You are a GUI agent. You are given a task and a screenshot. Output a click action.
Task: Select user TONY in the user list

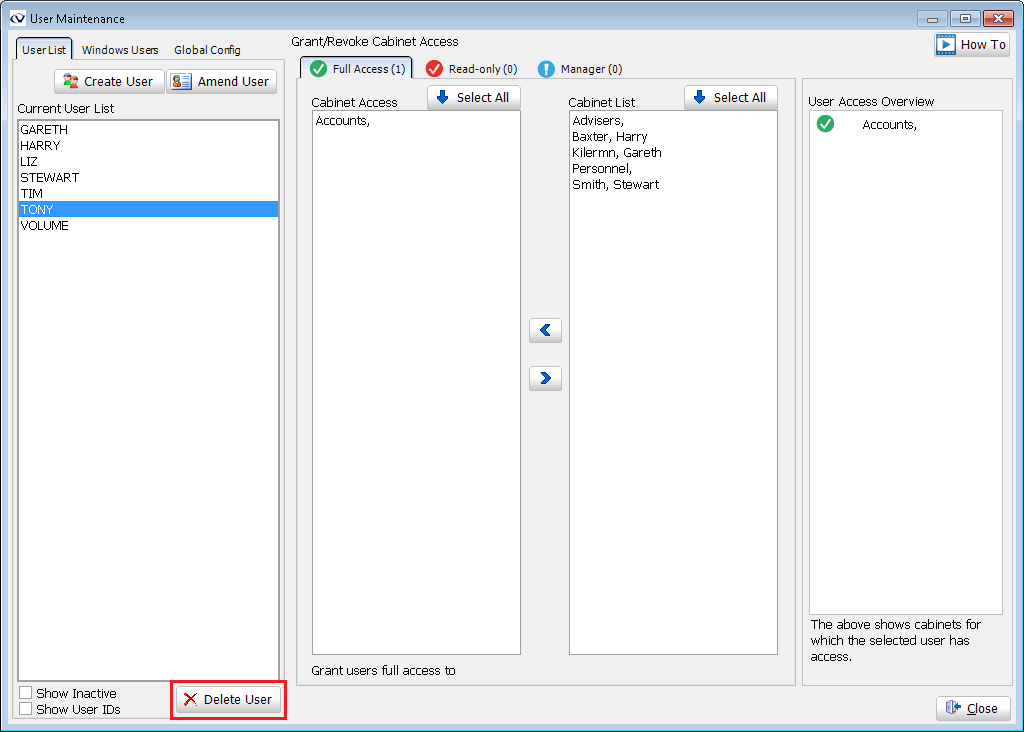[148, 210]
